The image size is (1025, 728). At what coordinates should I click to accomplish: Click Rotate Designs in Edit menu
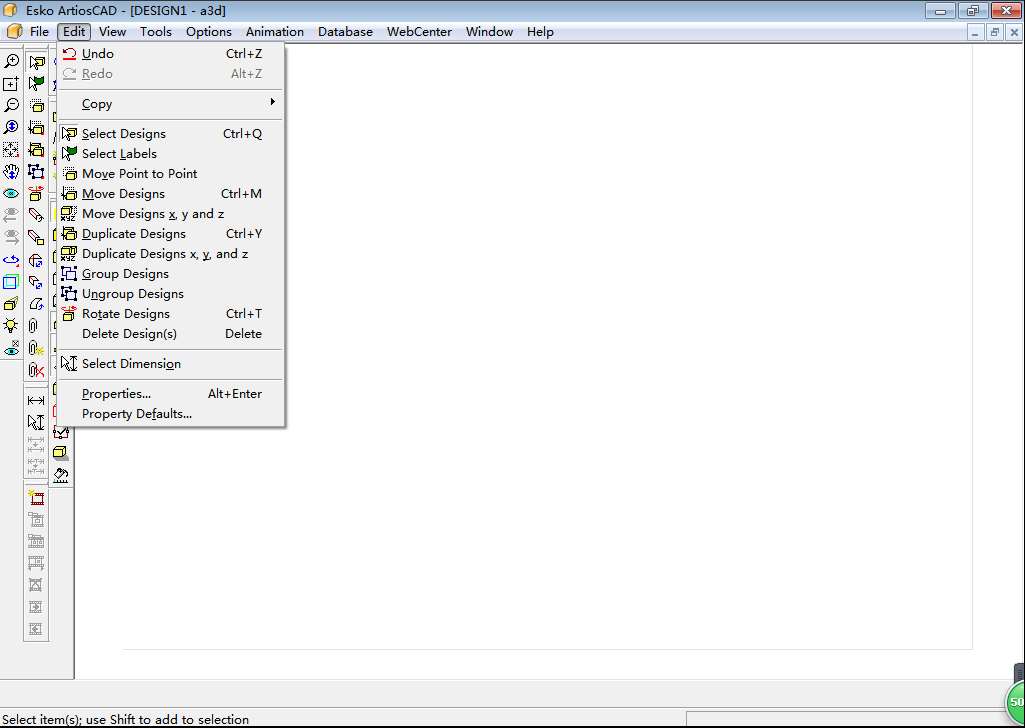coord(125,314)
